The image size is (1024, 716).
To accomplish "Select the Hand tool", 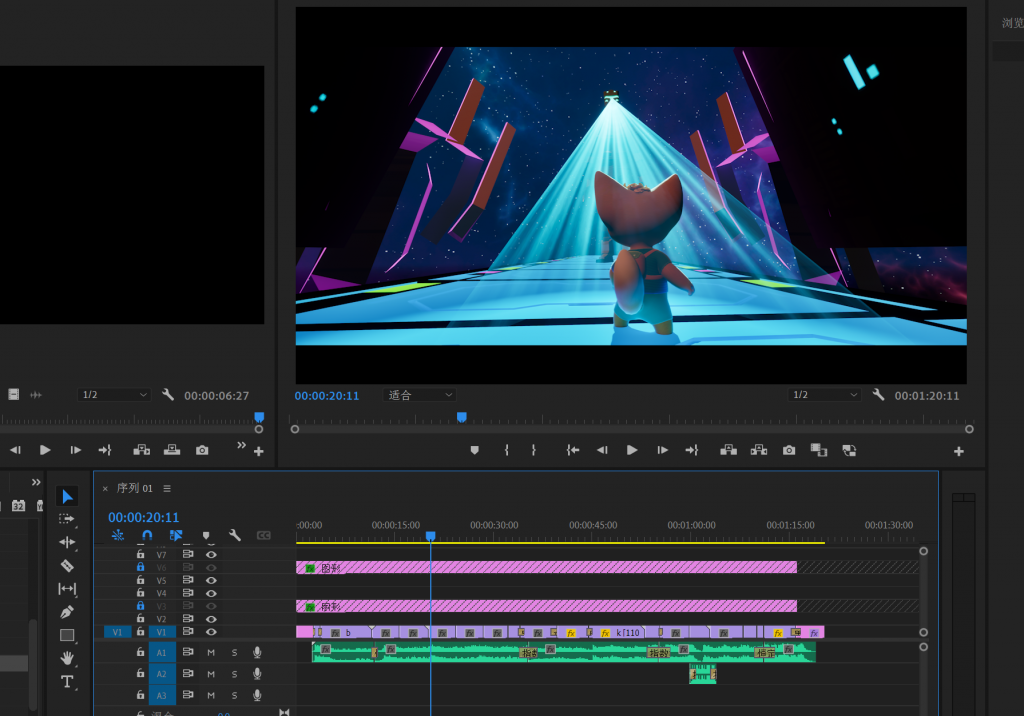I will [x=67, y=658].
